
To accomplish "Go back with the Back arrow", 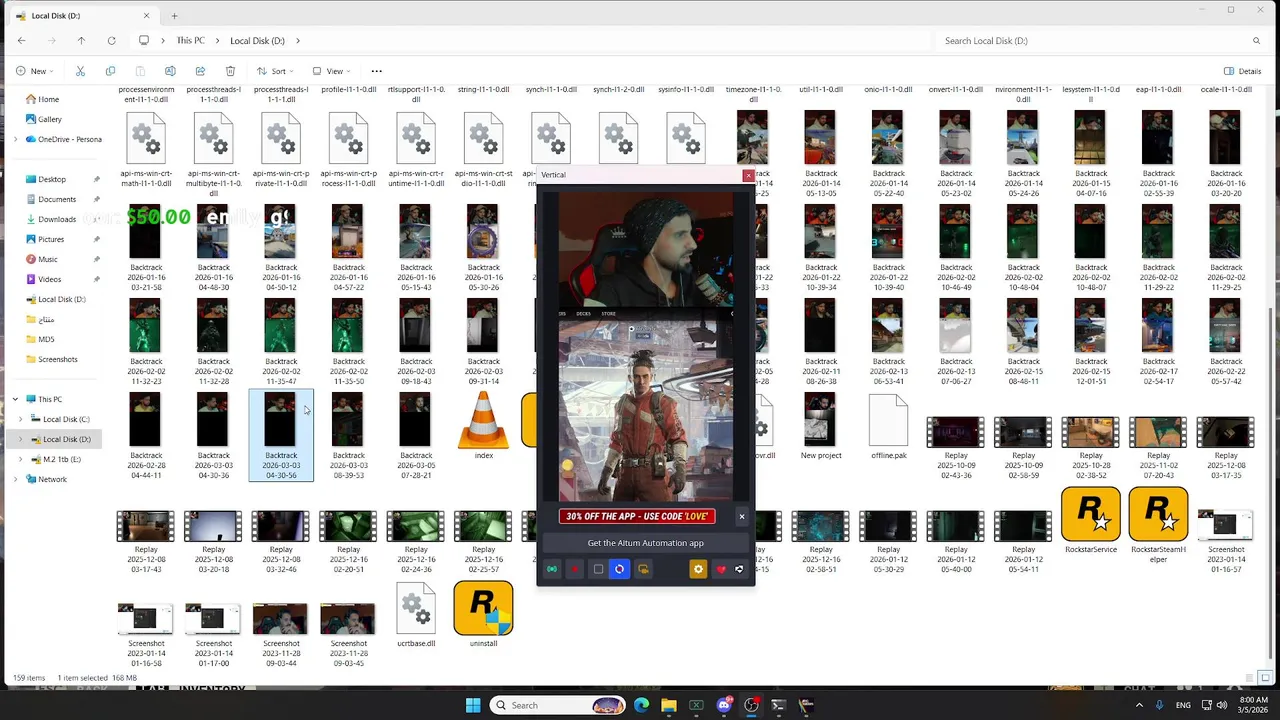I will click(21, 41).
